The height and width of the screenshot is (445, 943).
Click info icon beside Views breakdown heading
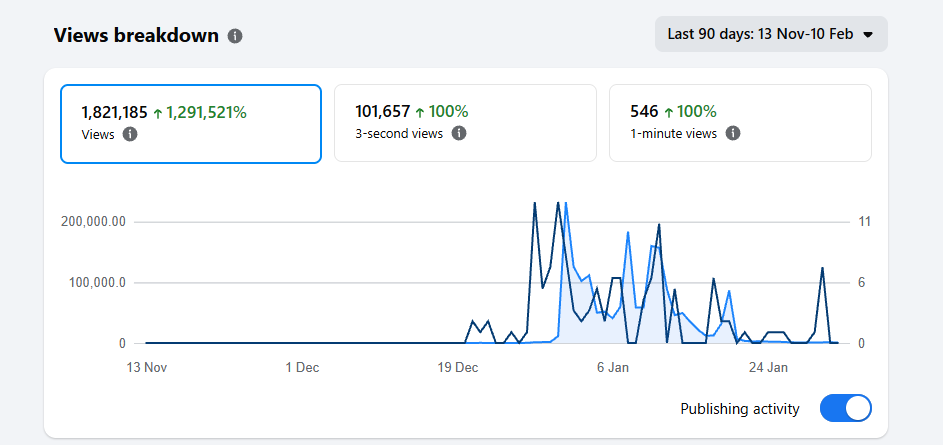[235, 36]
